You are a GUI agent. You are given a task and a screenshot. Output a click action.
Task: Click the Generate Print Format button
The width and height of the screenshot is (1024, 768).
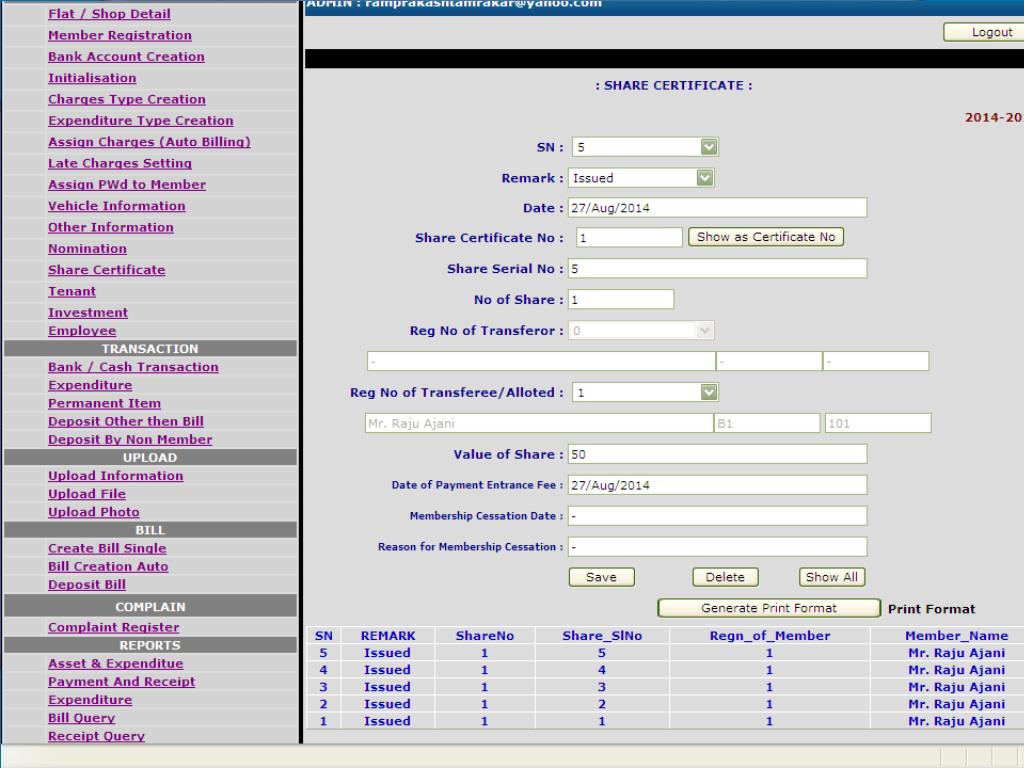point(769,608)
